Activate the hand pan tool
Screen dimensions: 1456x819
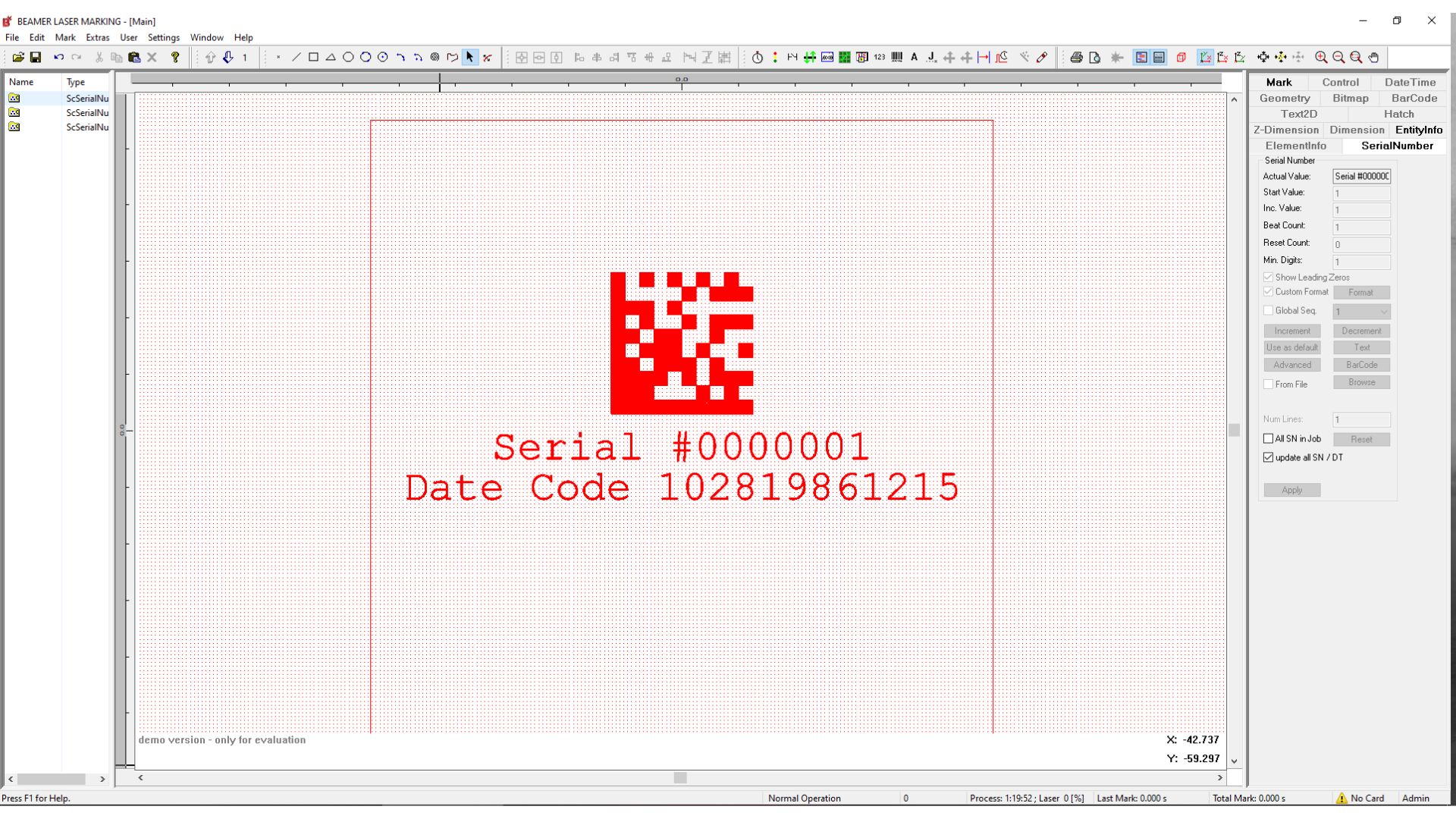[1373, 57]
